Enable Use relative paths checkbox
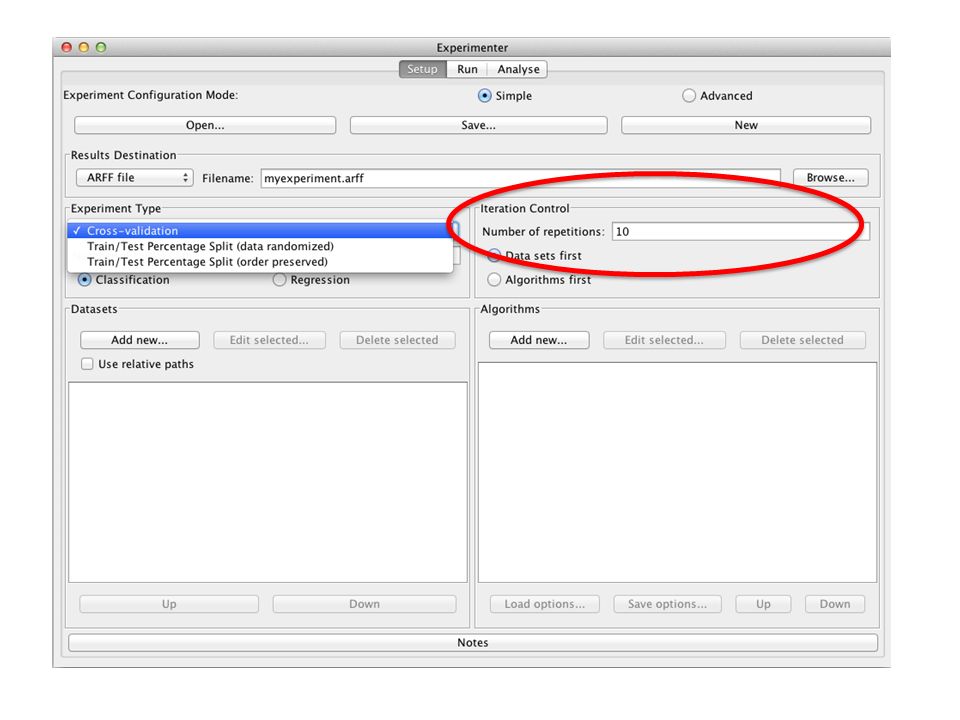Image resolution: width=960 pixels, height=720 pixels. [x=87, y=364]
